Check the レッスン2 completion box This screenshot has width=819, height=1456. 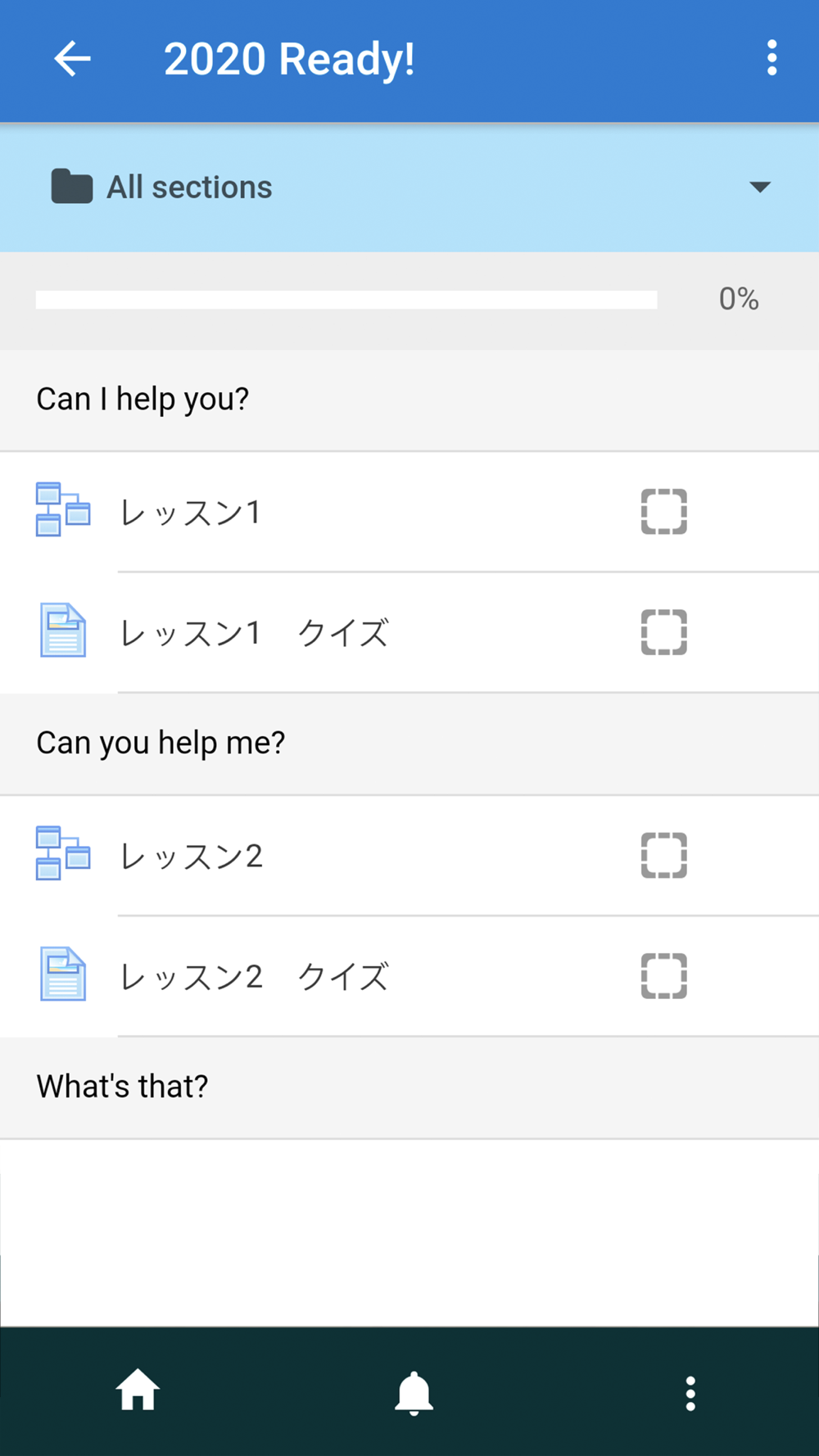[663, 856]
